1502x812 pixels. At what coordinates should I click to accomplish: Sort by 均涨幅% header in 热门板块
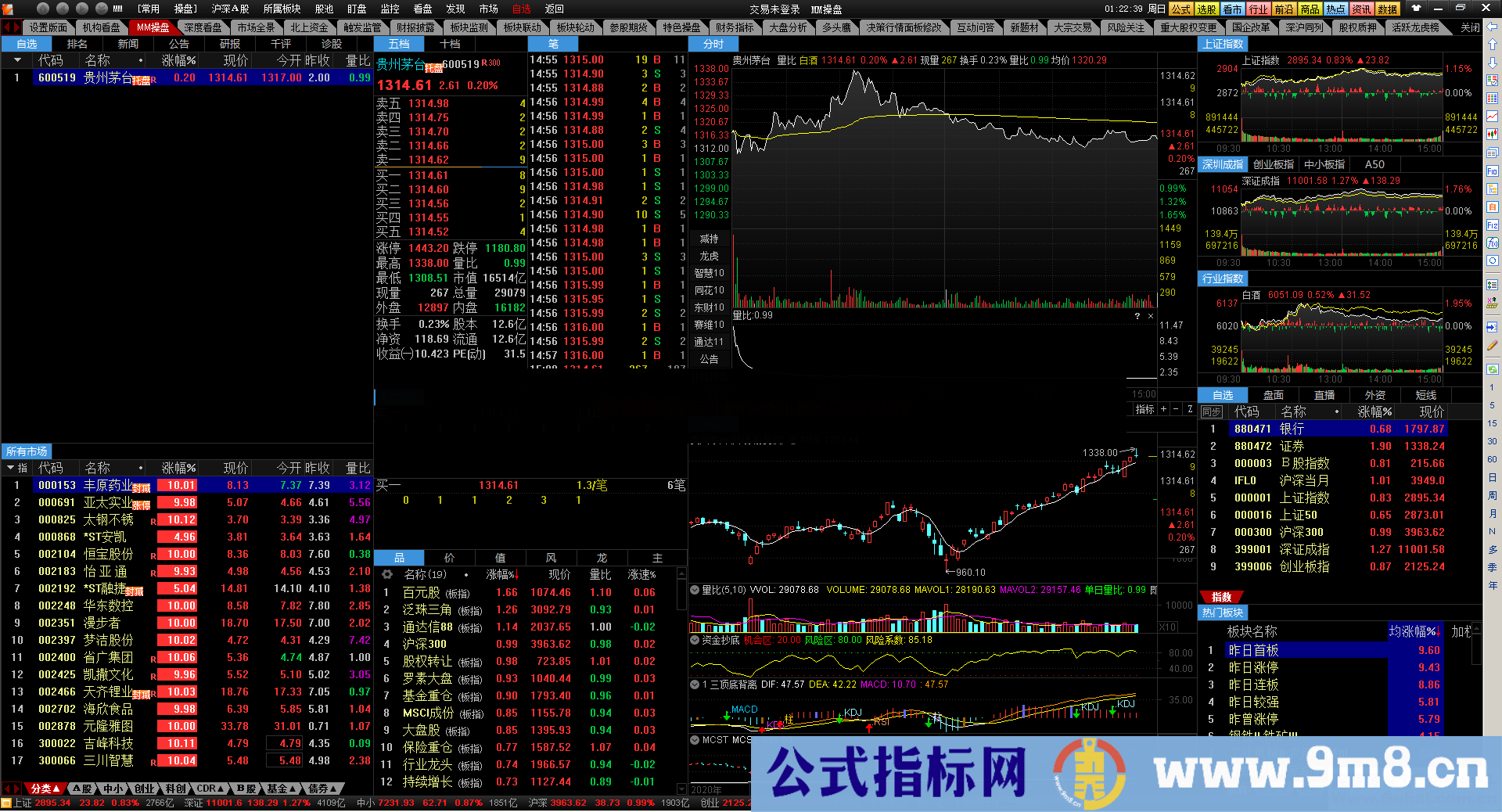[1415, 631]
